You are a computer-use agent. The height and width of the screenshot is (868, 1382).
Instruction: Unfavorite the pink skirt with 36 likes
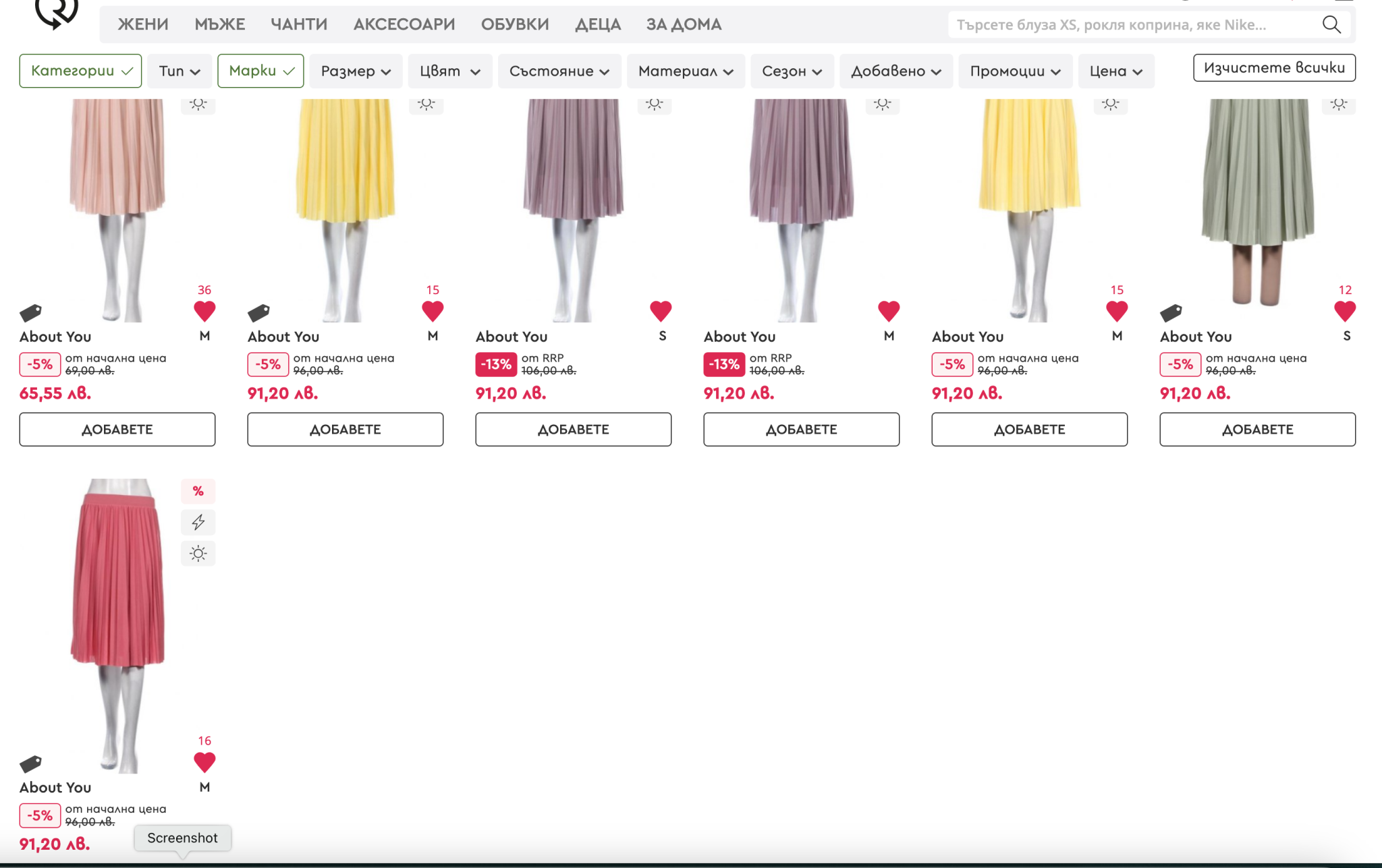(204, 311)
